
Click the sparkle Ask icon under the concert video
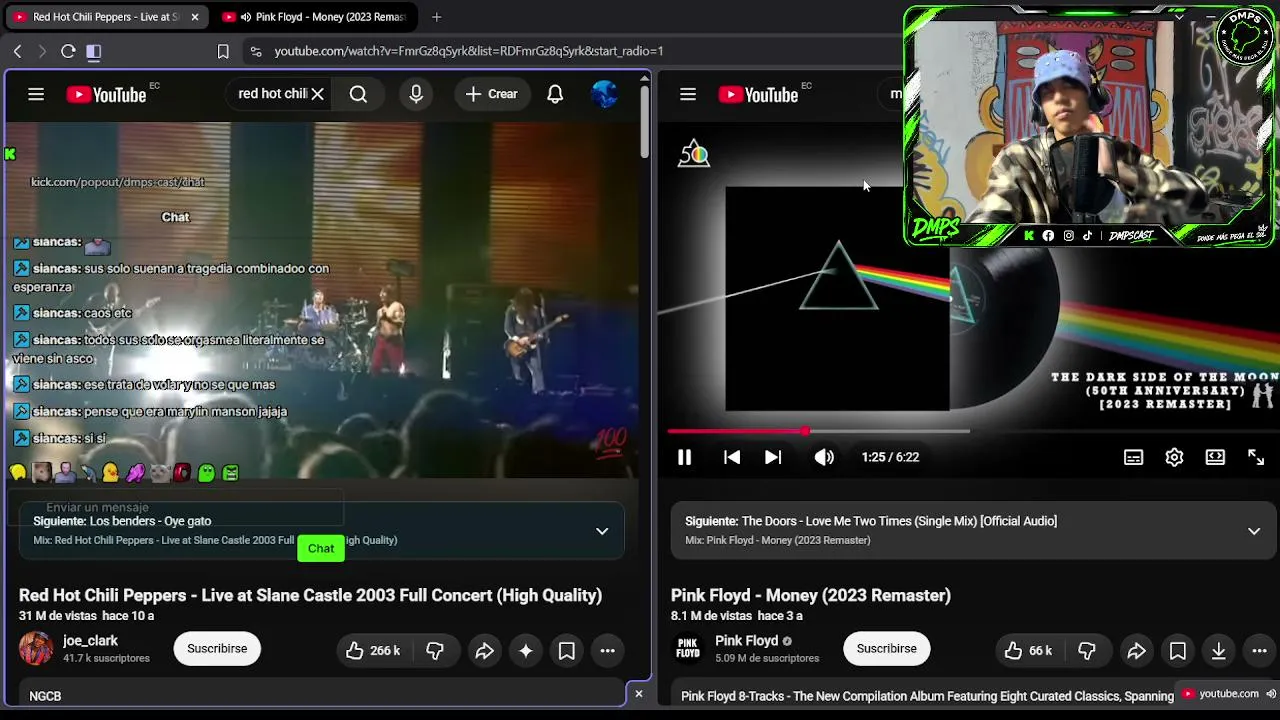pyautogui.click(x=526, y=651)
